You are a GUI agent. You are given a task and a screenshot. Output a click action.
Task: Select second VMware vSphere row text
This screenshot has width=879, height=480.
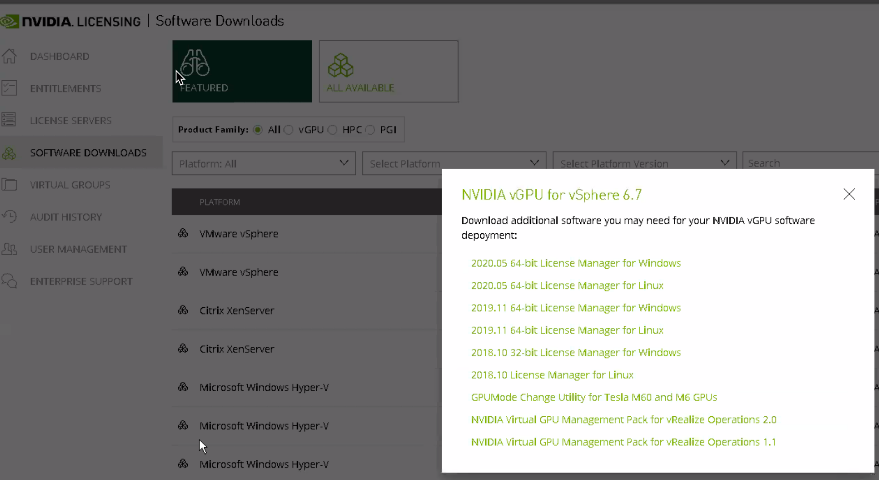tap(239, 272)
